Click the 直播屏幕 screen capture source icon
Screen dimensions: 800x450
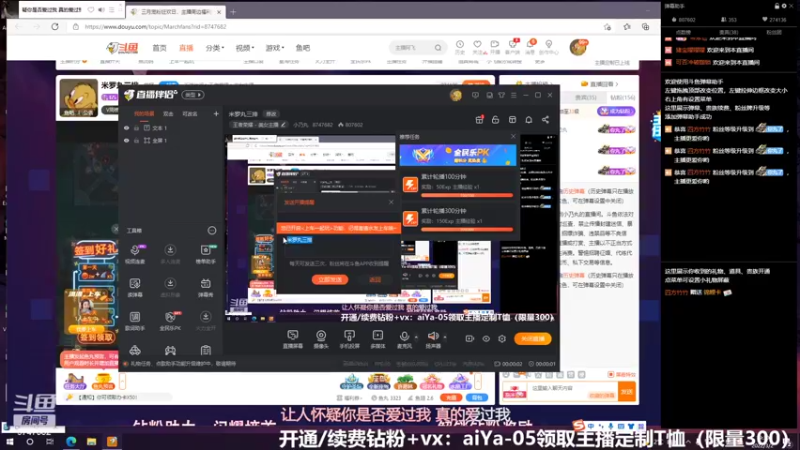coord(292,336)
